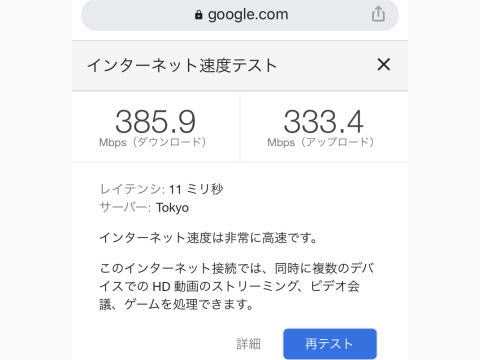
Task: Click the サーバー Tokyo line
Action: click(x=144, y=208)
